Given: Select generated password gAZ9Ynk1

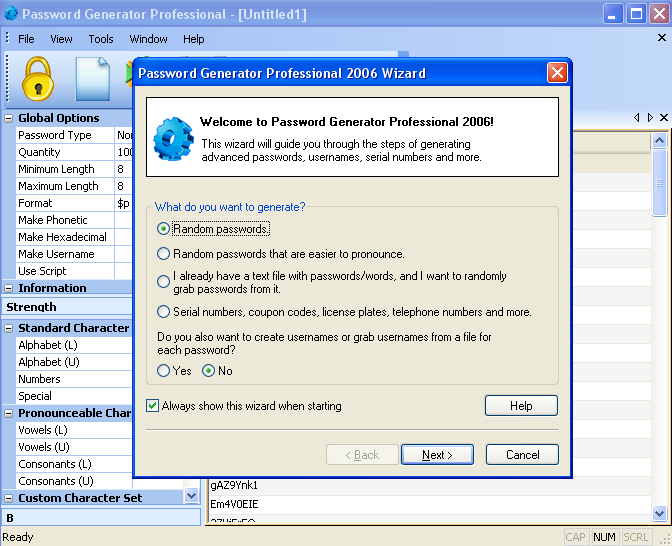Looking at the screenshot, I should [429, 486].
